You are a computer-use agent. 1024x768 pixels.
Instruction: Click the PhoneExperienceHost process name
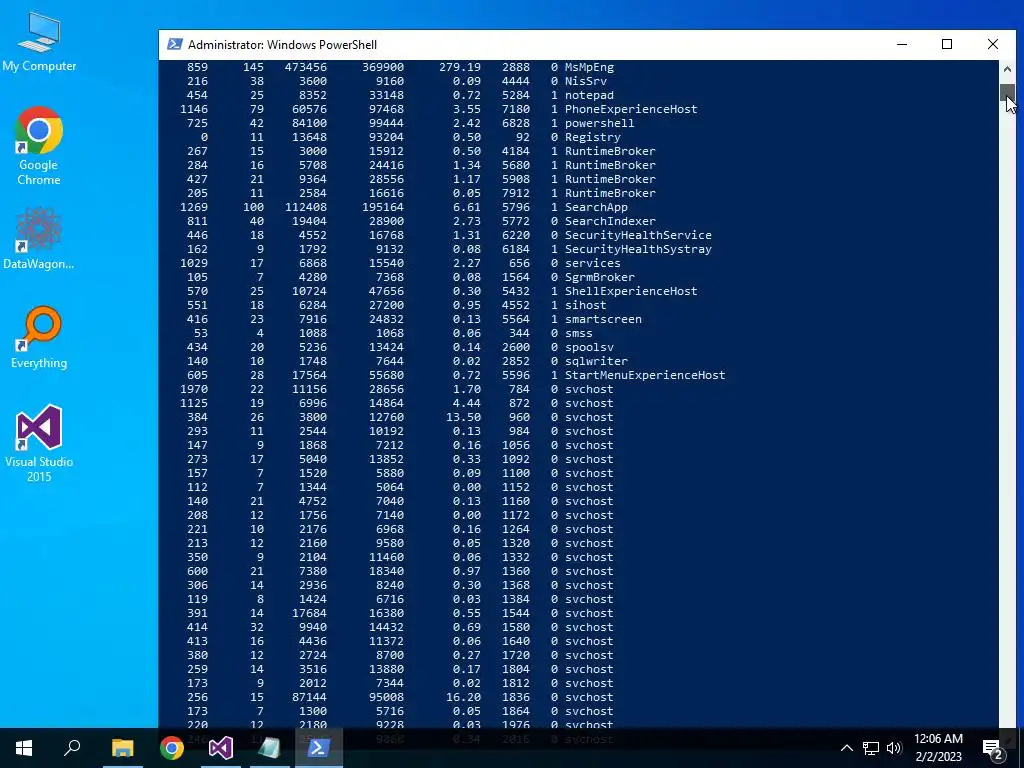631,109
